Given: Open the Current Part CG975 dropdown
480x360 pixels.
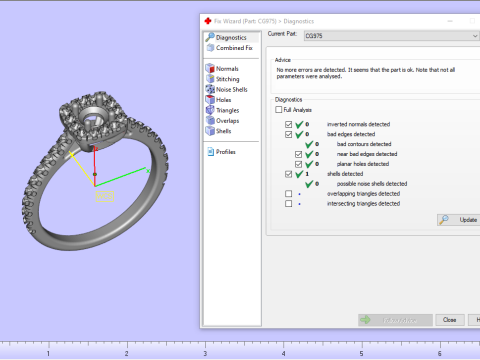Looking at the screenshot, I should click(392, 36).
